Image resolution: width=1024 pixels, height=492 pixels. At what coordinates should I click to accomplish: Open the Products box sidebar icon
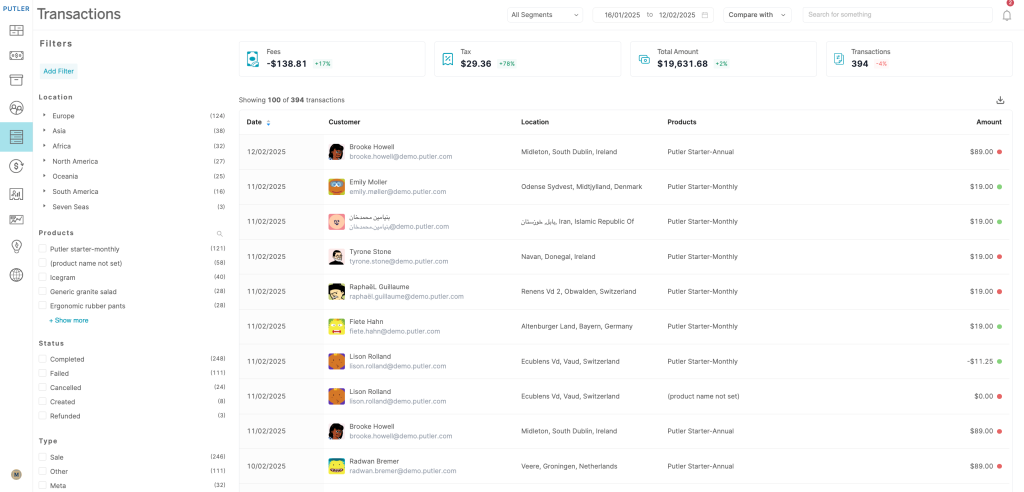(x=16, y=80)
